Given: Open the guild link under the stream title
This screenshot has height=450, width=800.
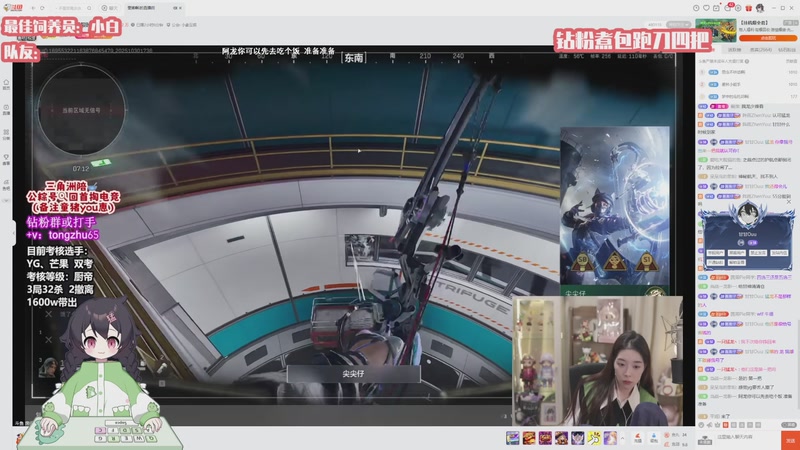Looking at the screenshot, I should [x=182, y=24].
